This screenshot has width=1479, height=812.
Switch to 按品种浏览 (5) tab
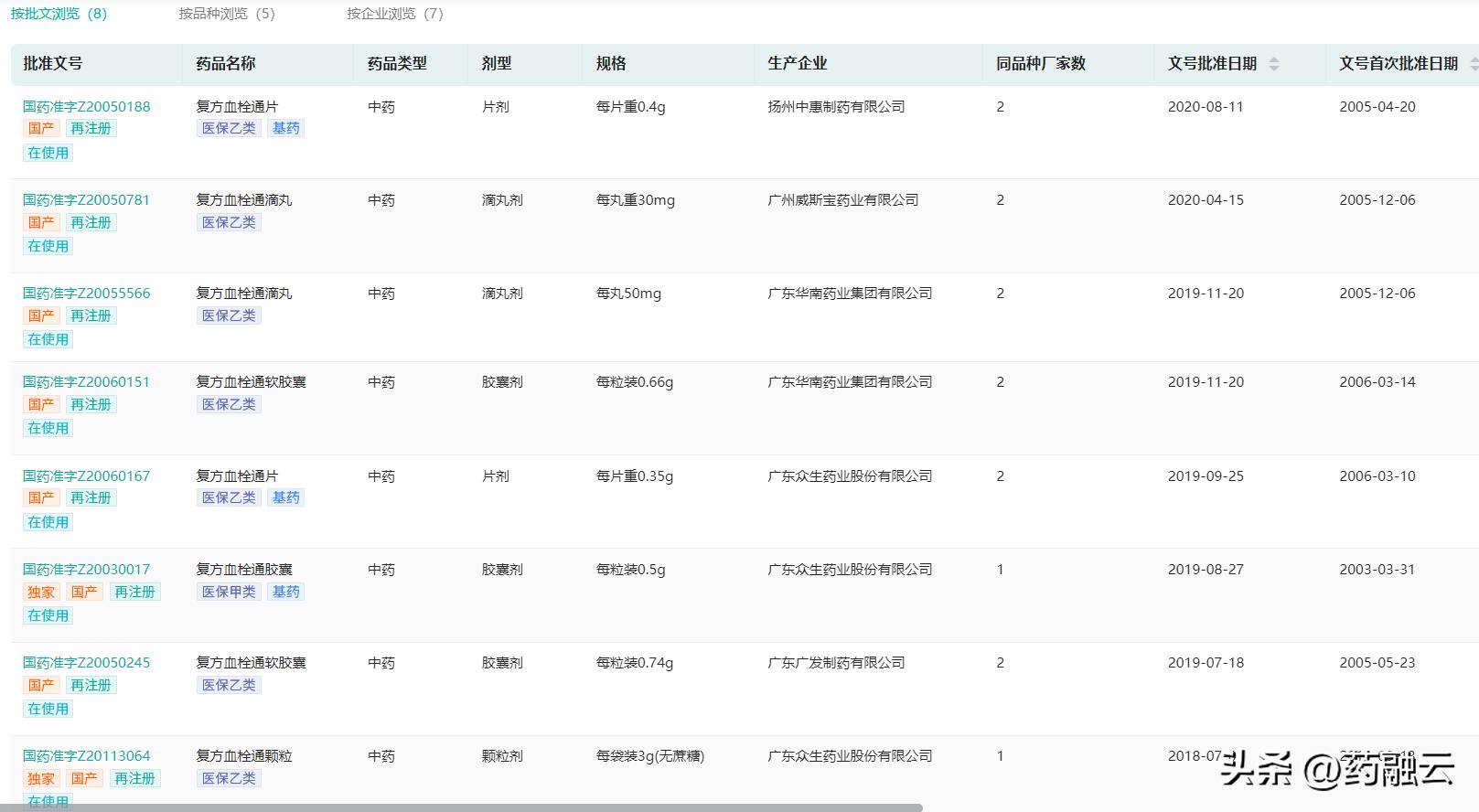pyautogui.click(x=227, y=14)
